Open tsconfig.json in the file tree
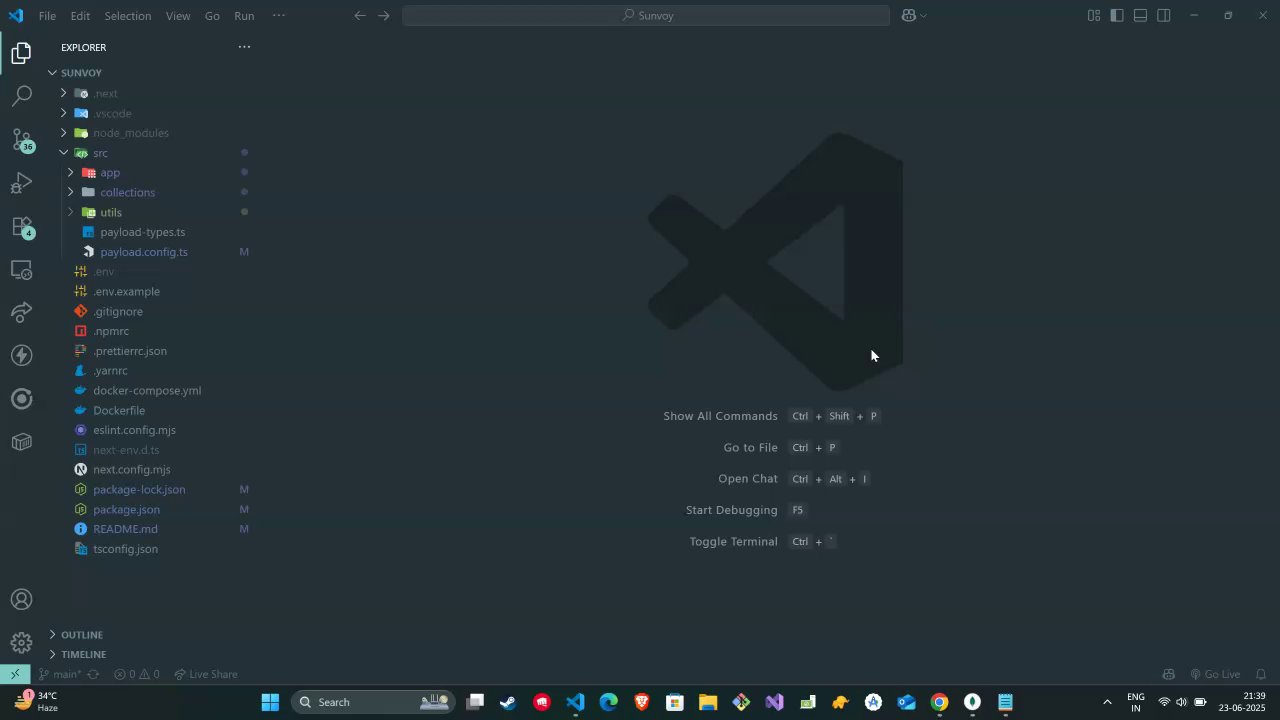Image resolution: width=1280 pixels, height=720 pixels. tap(125, 549)
